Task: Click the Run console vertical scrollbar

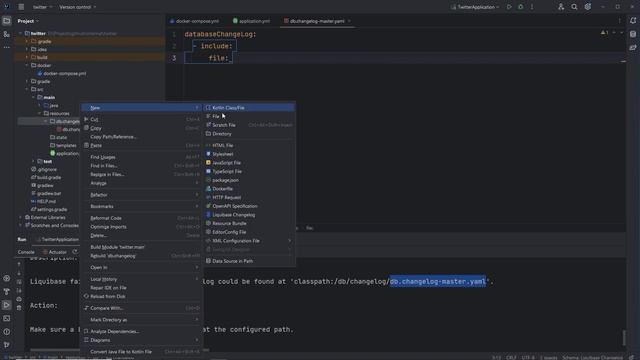Action: (x=624, y=337)
